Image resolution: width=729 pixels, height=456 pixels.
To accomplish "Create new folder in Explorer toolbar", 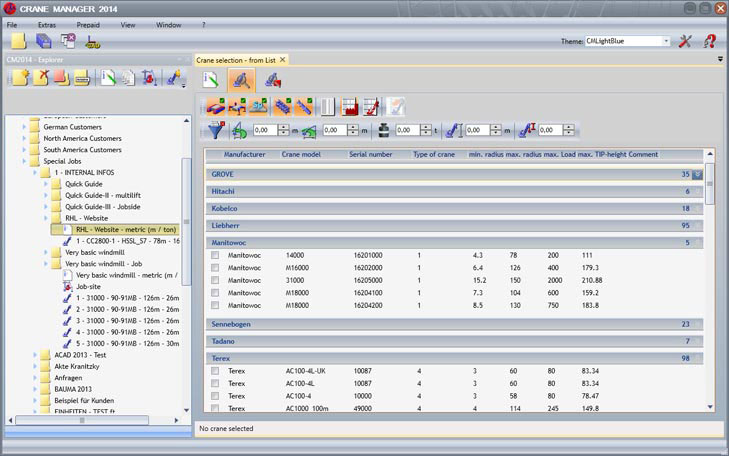I will click(x=20, y=78).
